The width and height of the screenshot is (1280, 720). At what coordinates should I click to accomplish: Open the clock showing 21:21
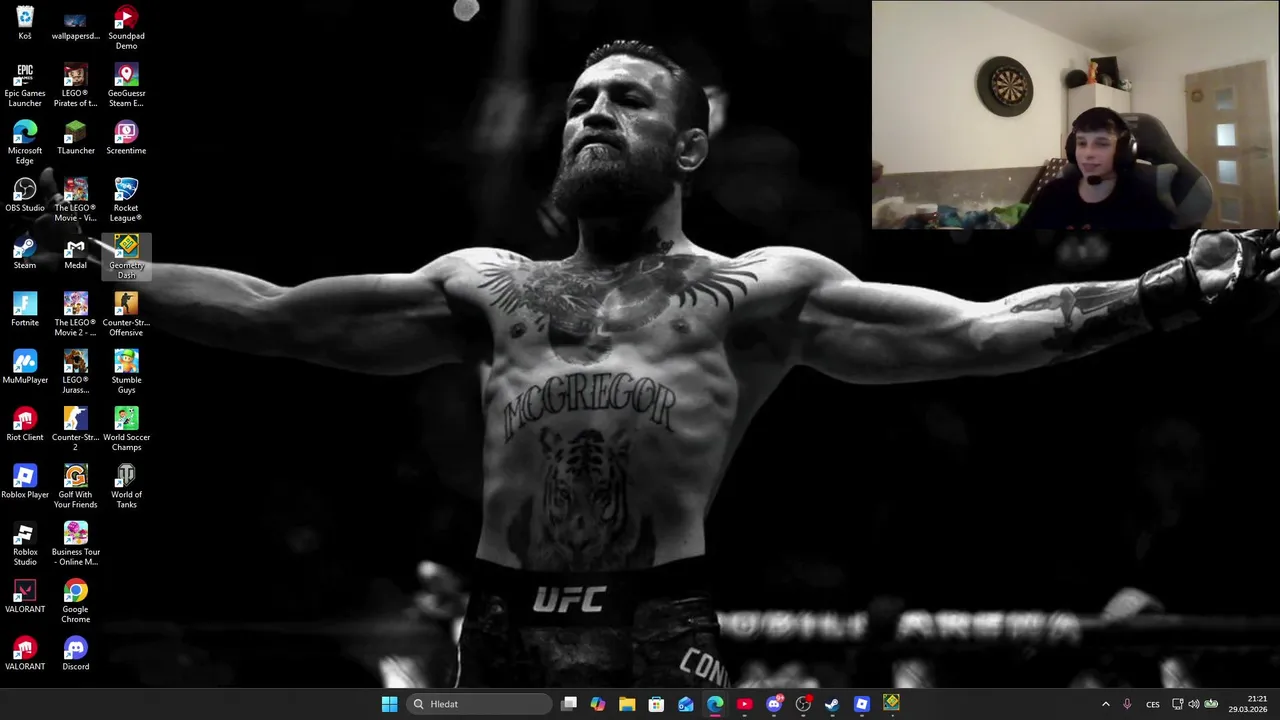1247,704
